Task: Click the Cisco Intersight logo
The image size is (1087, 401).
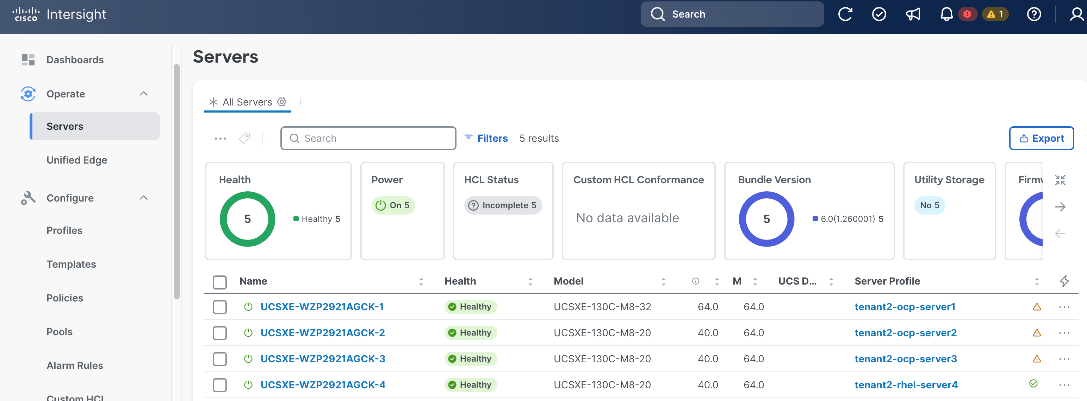Action: coord(60,14)
